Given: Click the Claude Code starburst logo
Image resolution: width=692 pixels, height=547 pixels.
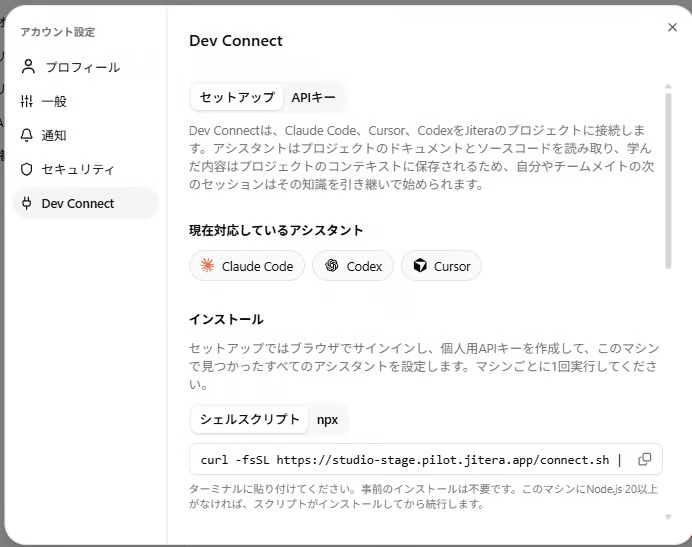Looking at the screenshot, I should point(207,265).
